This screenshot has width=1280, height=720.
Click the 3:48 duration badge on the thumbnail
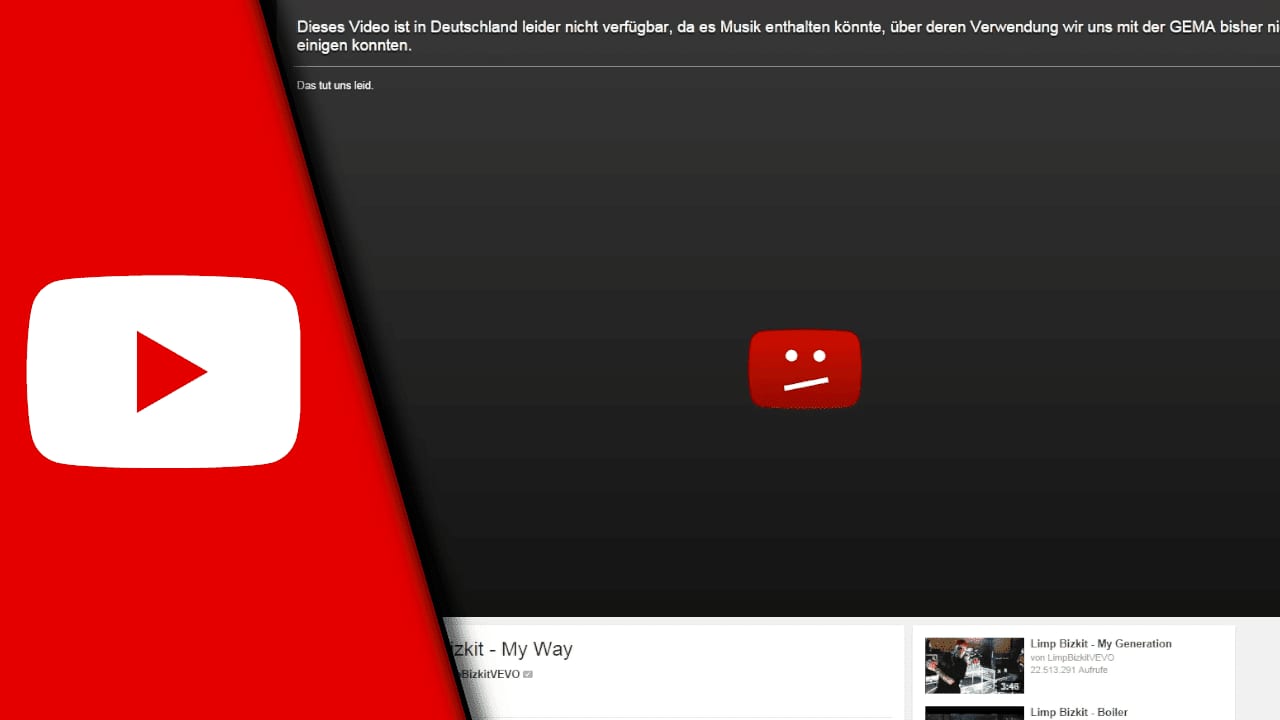point(1010,687)
